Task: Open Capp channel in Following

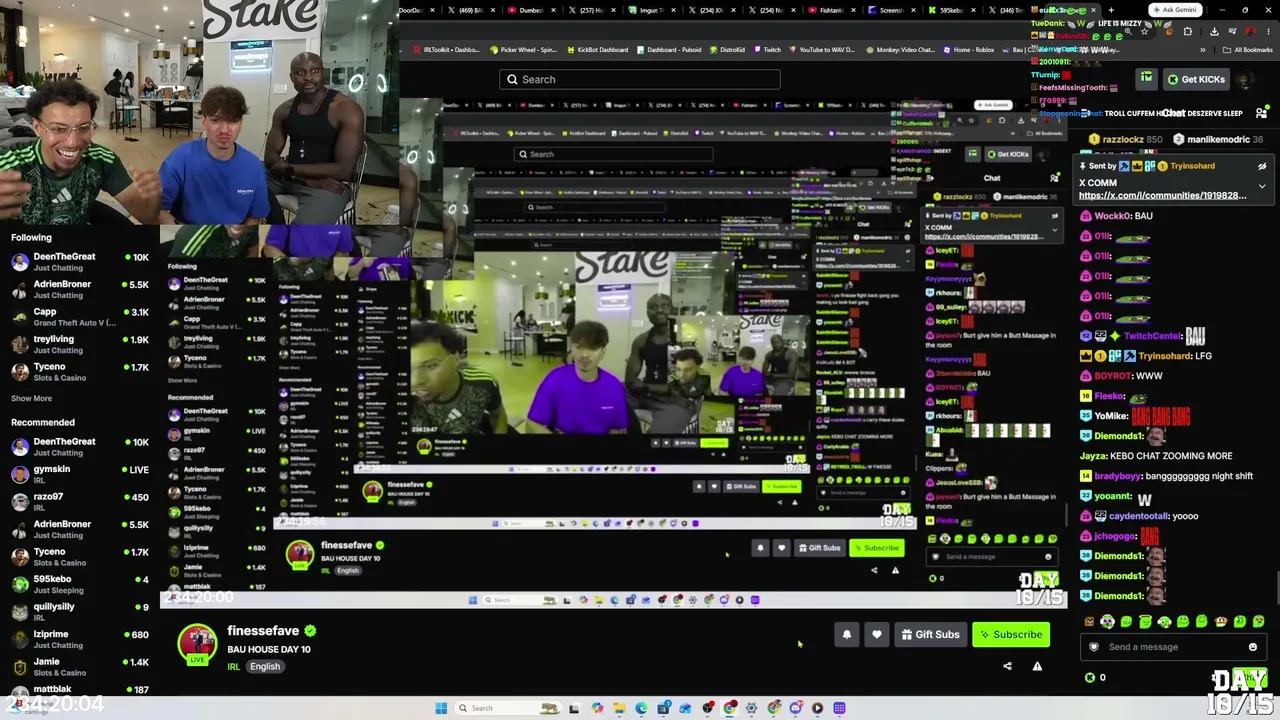Action: tap(80, 317)
